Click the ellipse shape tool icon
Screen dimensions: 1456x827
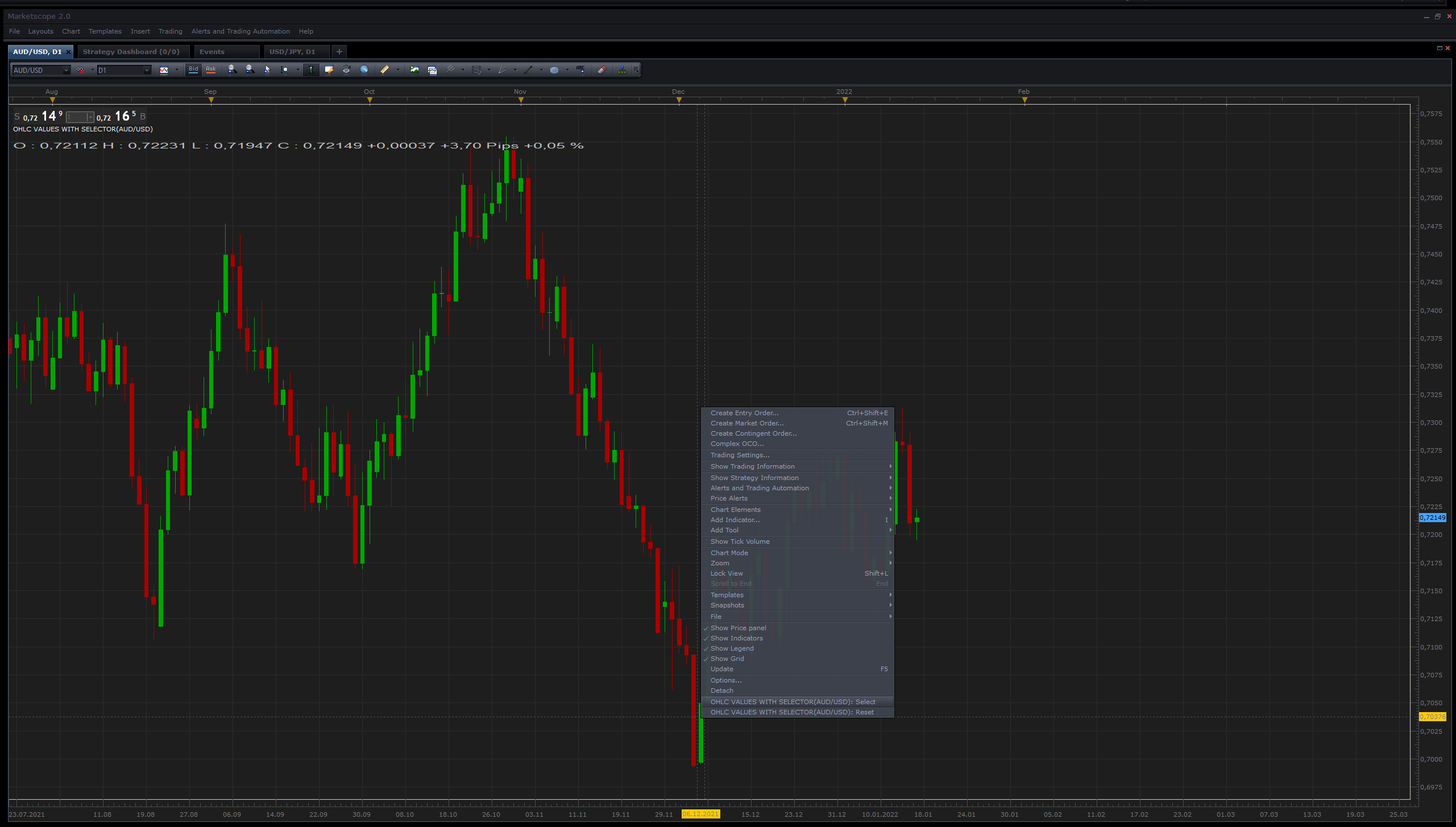(554, 69)
